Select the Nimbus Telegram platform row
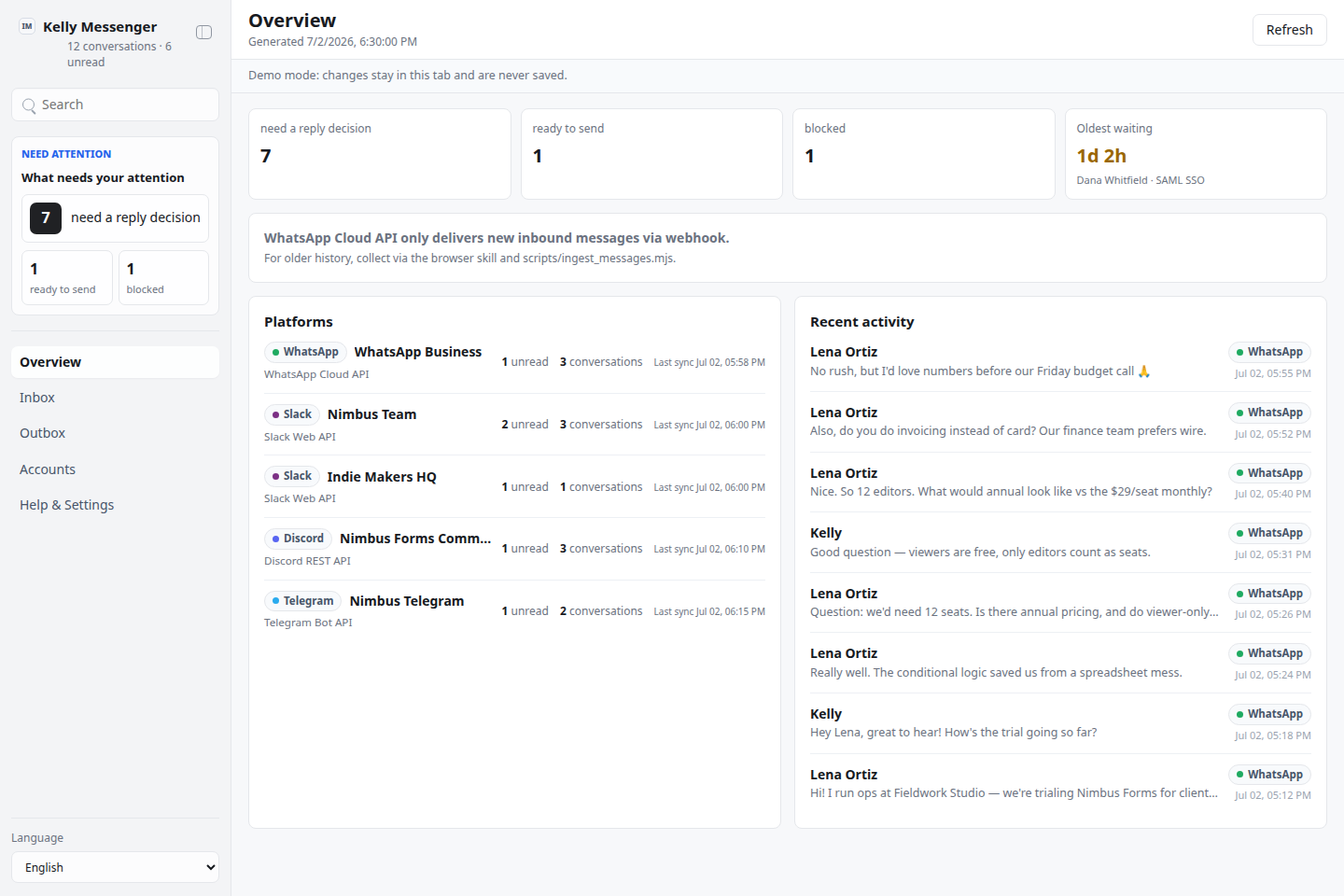 pyautogui.click(x=514, y=611)
